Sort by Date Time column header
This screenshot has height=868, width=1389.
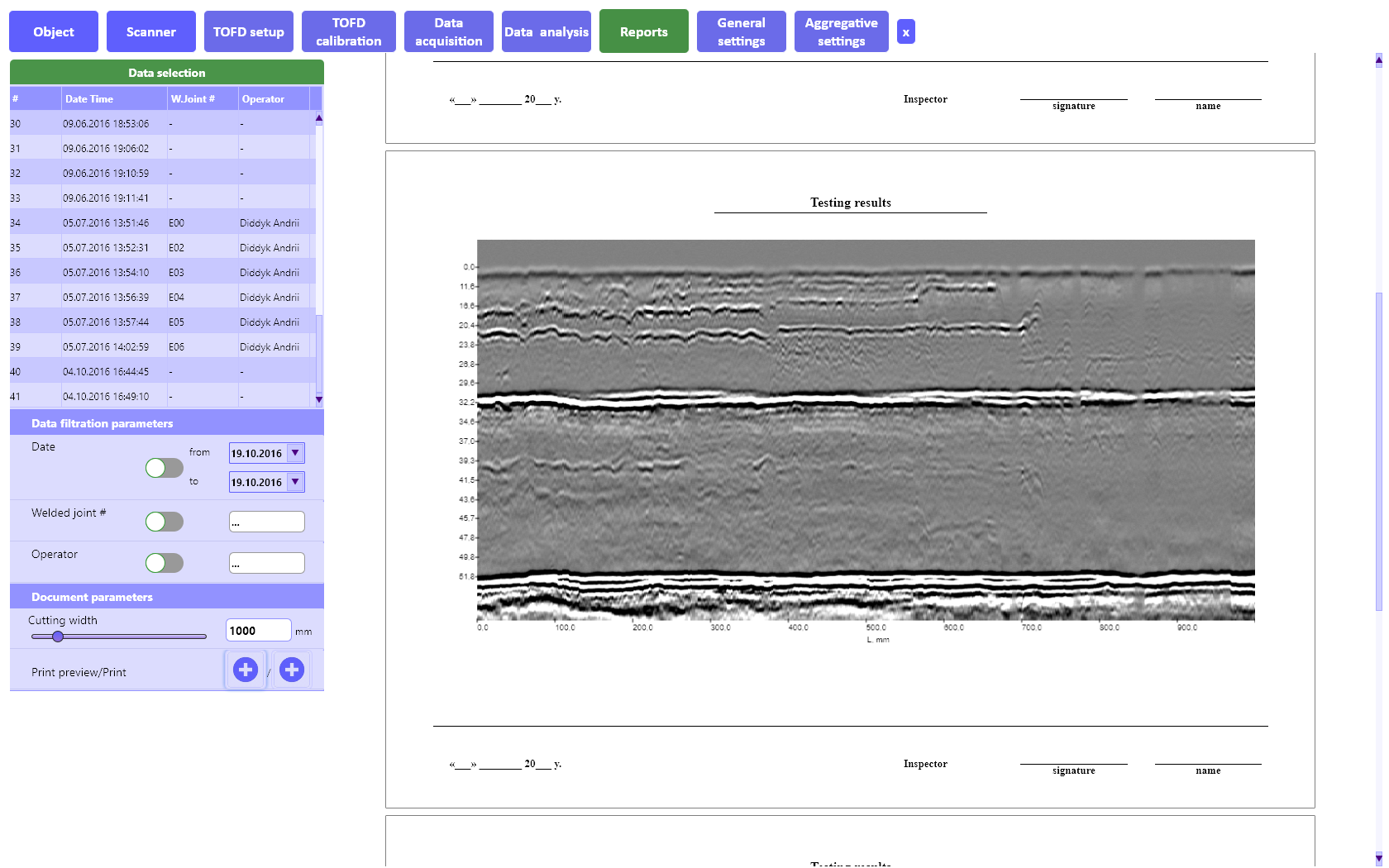(x=114, y=99)
